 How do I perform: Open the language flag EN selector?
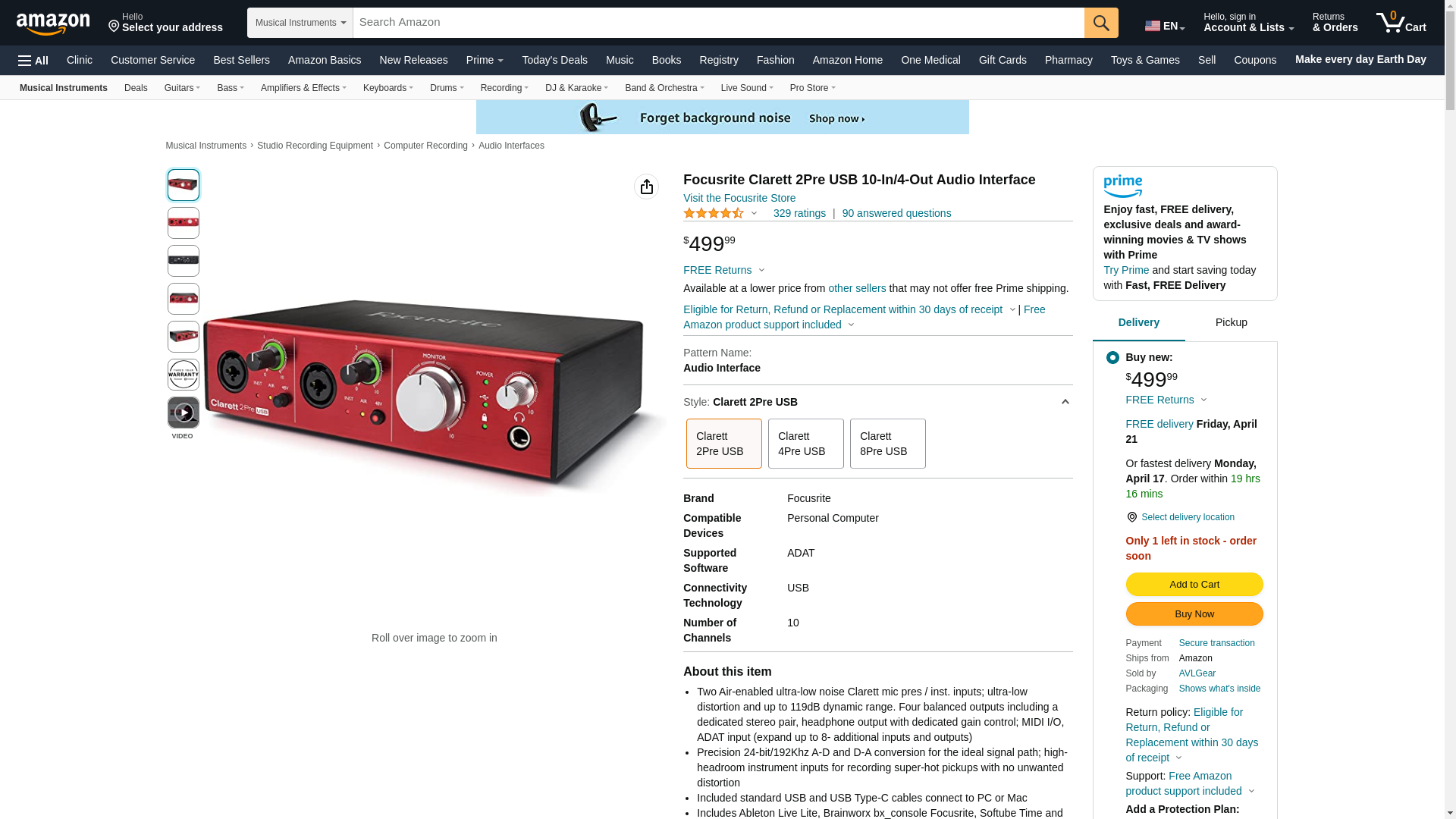pos(1165,27)
